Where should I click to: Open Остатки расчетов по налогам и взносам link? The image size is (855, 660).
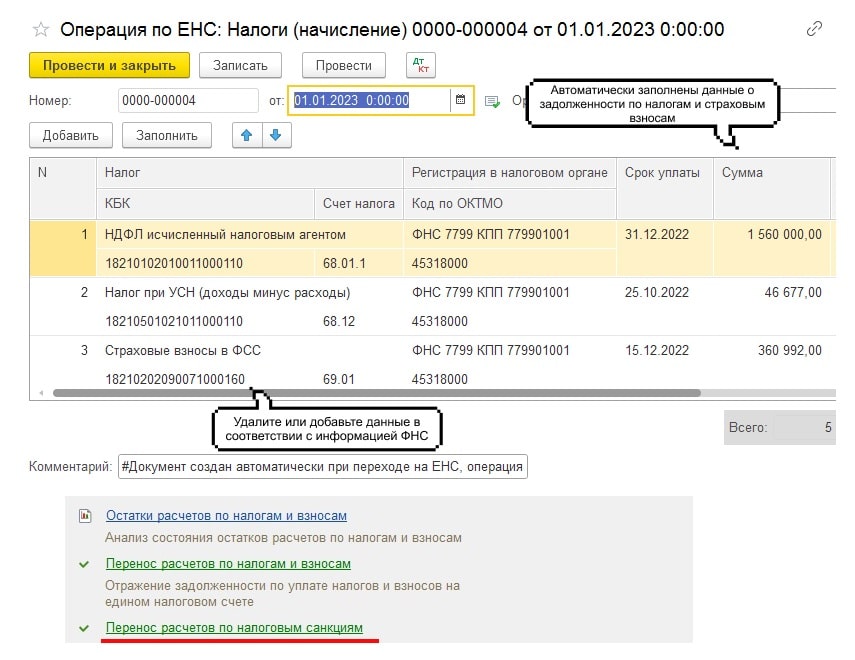(x=226, y=516)
